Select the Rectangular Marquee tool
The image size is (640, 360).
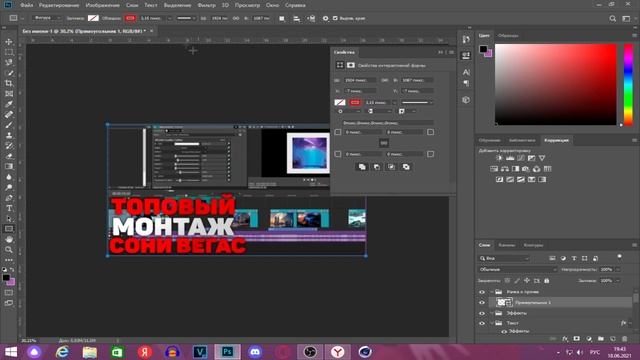click(9, 52)
